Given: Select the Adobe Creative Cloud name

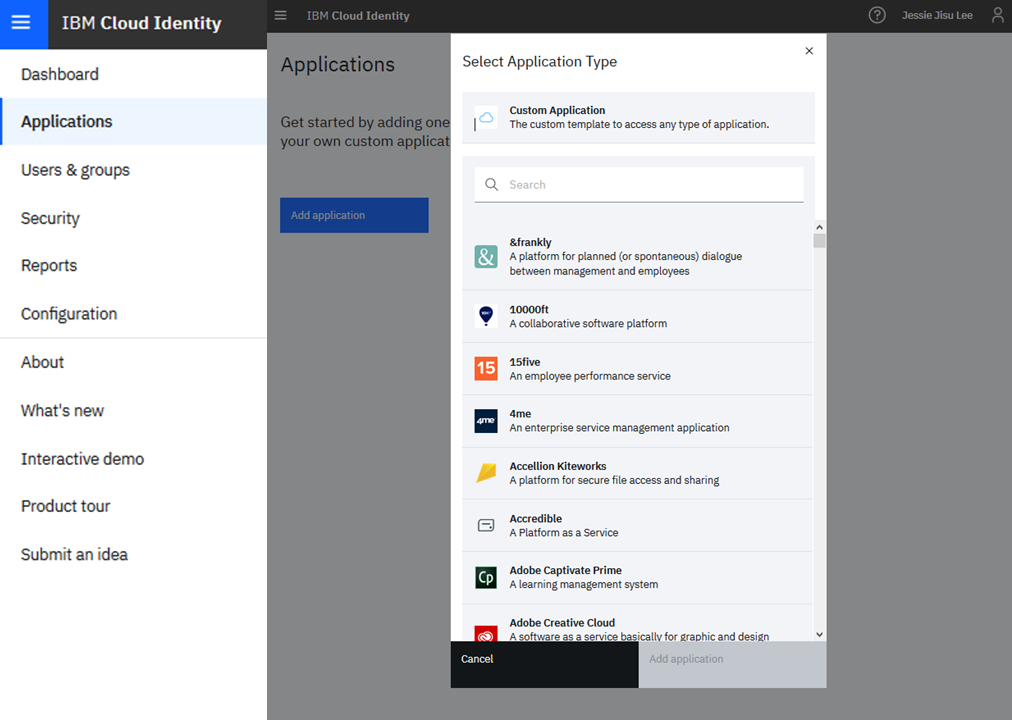Looking at the screenshot, I should (562, 623).
